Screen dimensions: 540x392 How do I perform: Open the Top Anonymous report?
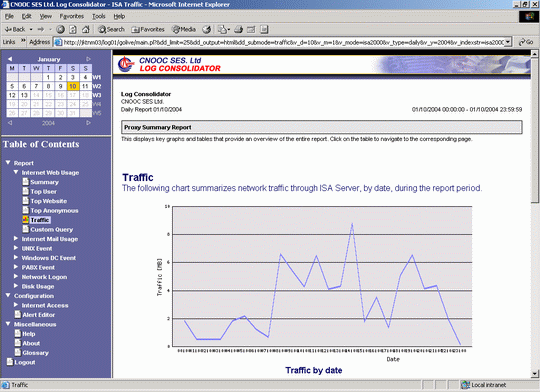(54, 210)
